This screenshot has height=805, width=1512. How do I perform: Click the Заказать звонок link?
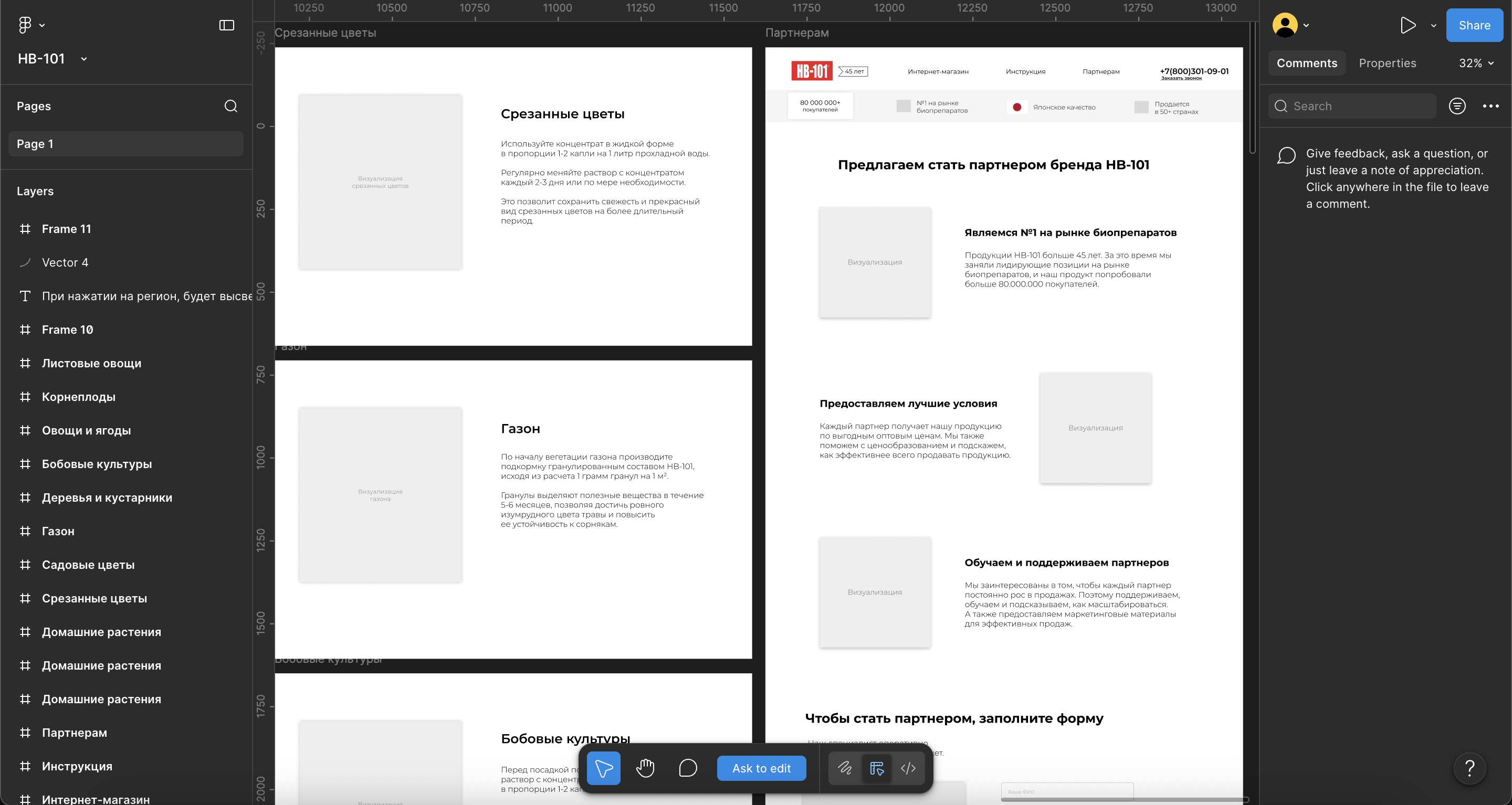(1181, 78)
